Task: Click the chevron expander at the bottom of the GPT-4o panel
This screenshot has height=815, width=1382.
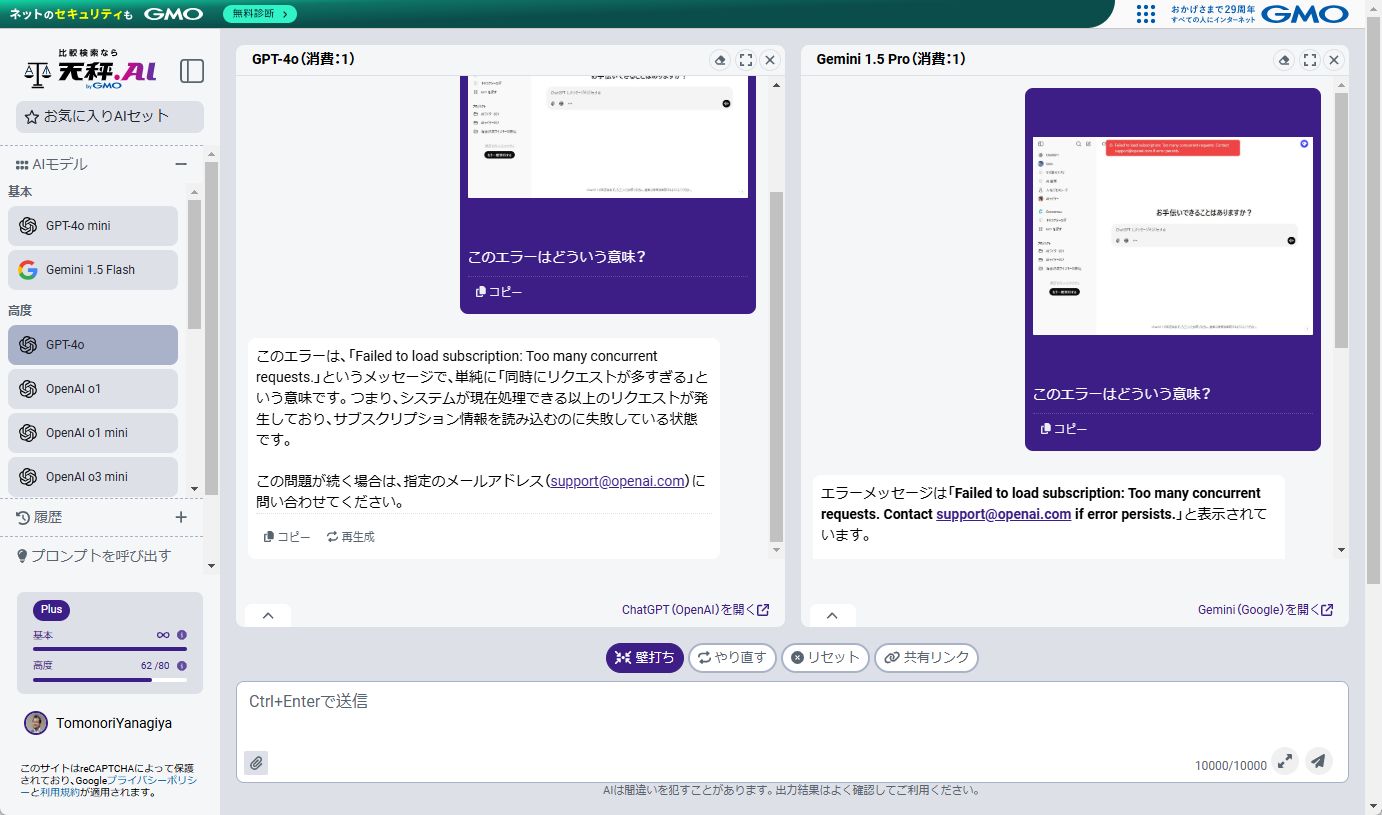Action: [267, 614]
